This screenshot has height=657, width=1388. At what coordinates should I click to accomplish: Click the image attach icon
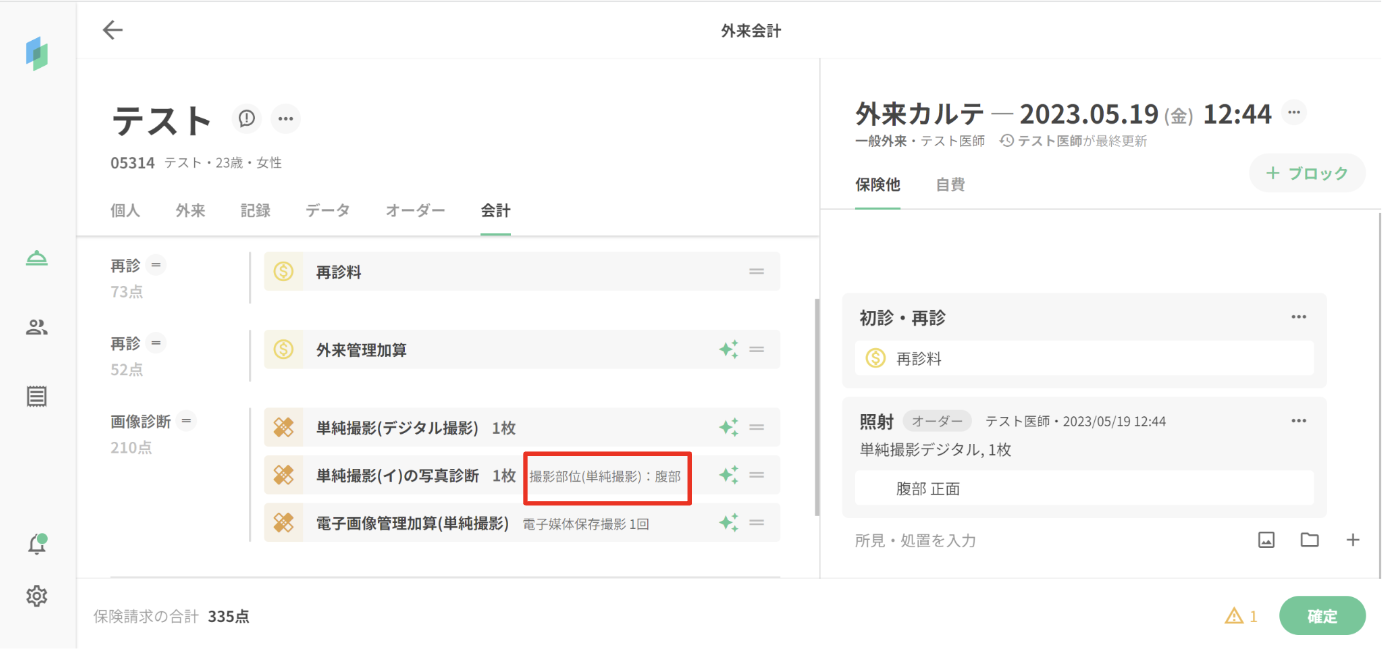(1266, 540)
